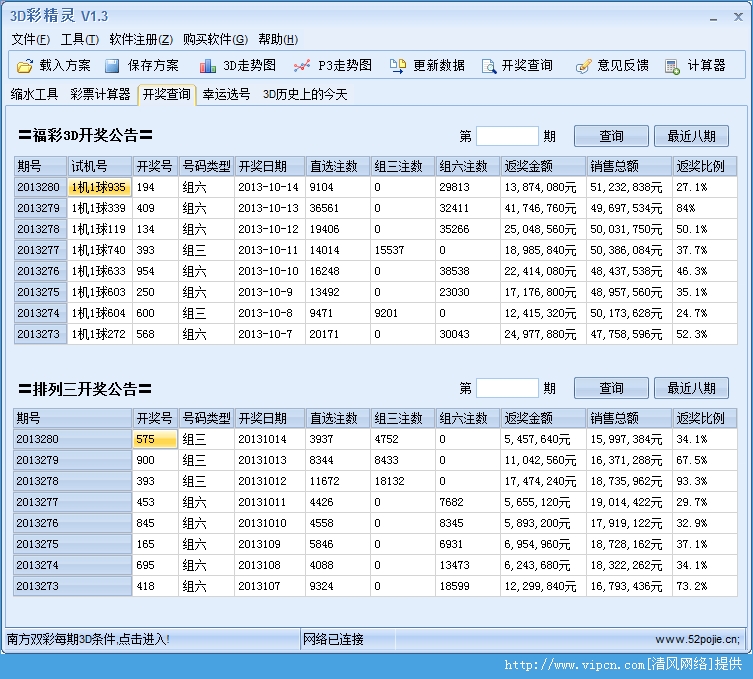Click the sales cell 51,232,838元
The width and height of the screenshot is (753, 679).
point(629,187)
